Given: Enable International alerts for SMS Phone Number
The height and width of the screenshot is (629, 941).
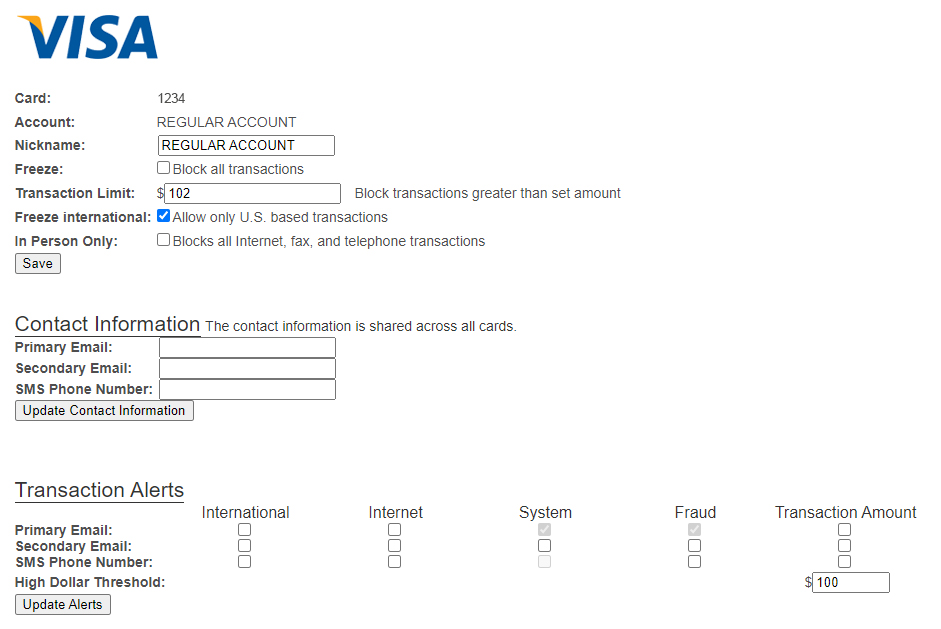Looking at the screenshot, I should click(244, 561).
